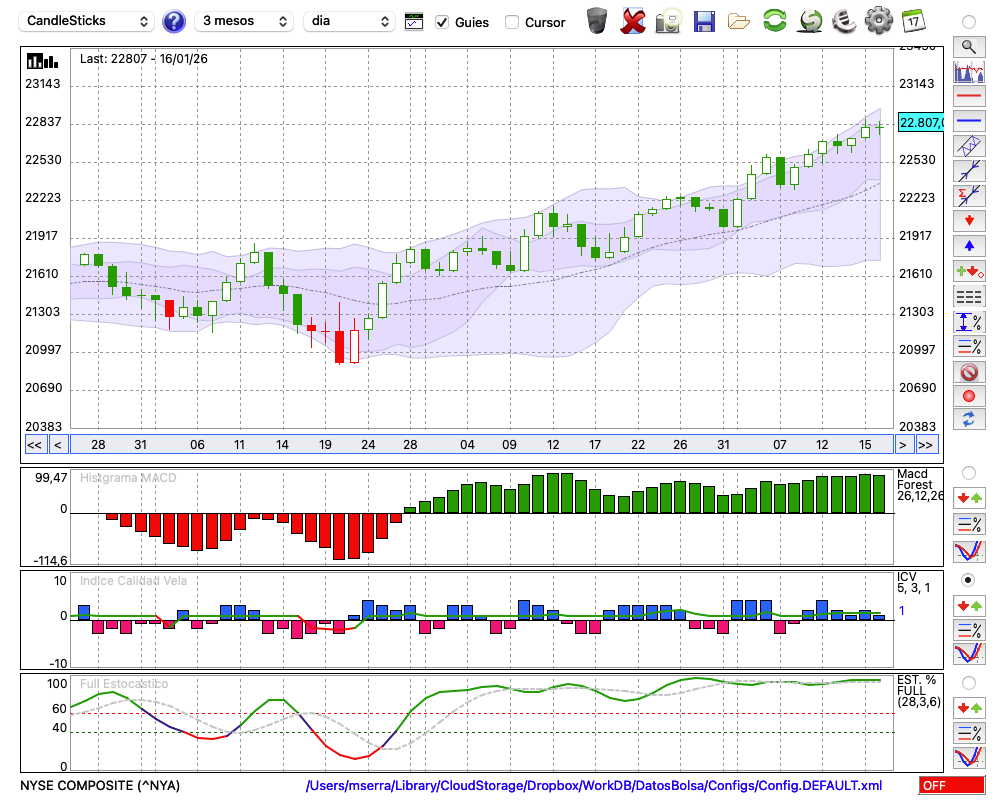Click the silver euro symbol icon

(x=845, y=21)
